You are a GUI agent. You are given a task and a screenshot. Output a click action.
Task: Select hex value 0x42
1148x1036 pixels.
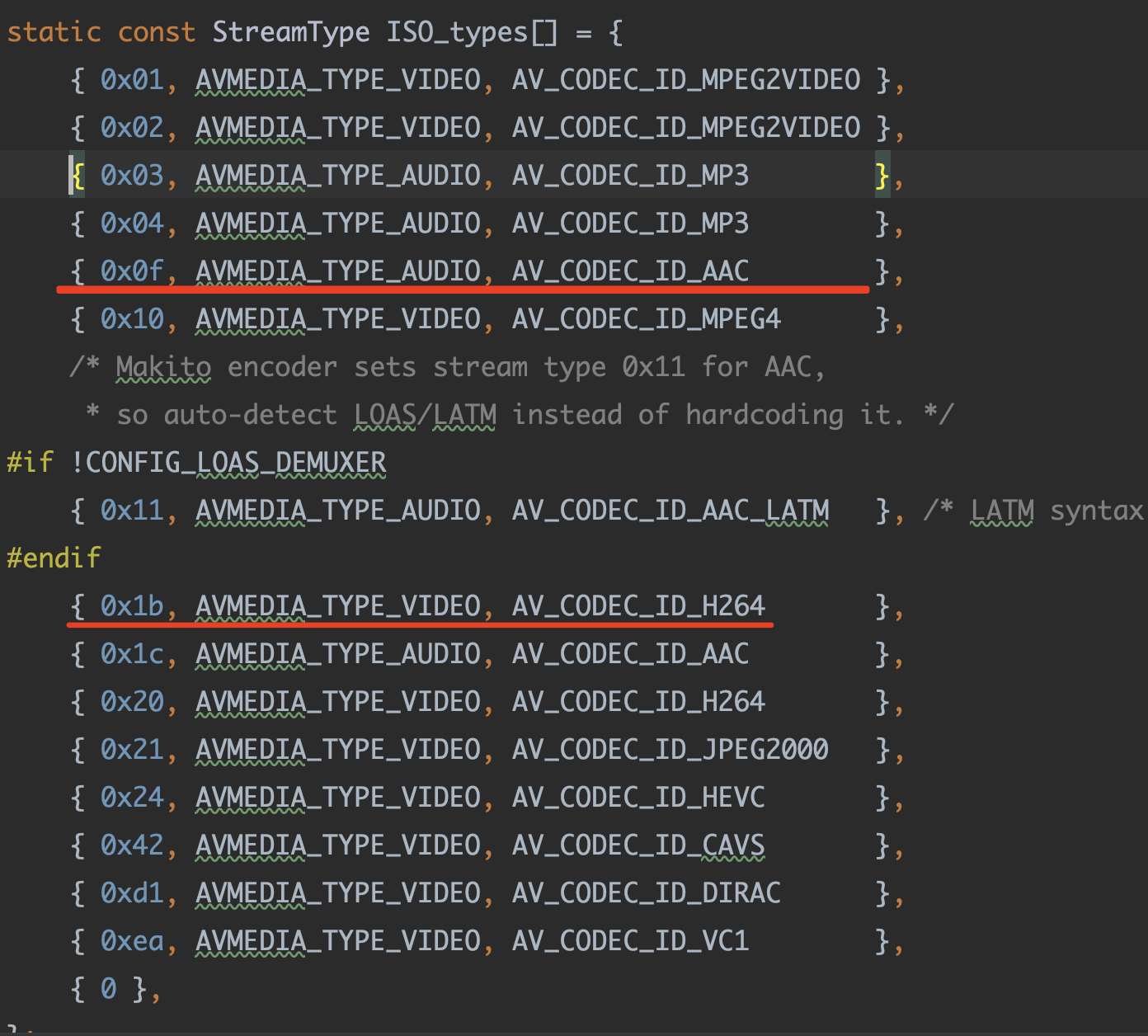pos(132,845)
